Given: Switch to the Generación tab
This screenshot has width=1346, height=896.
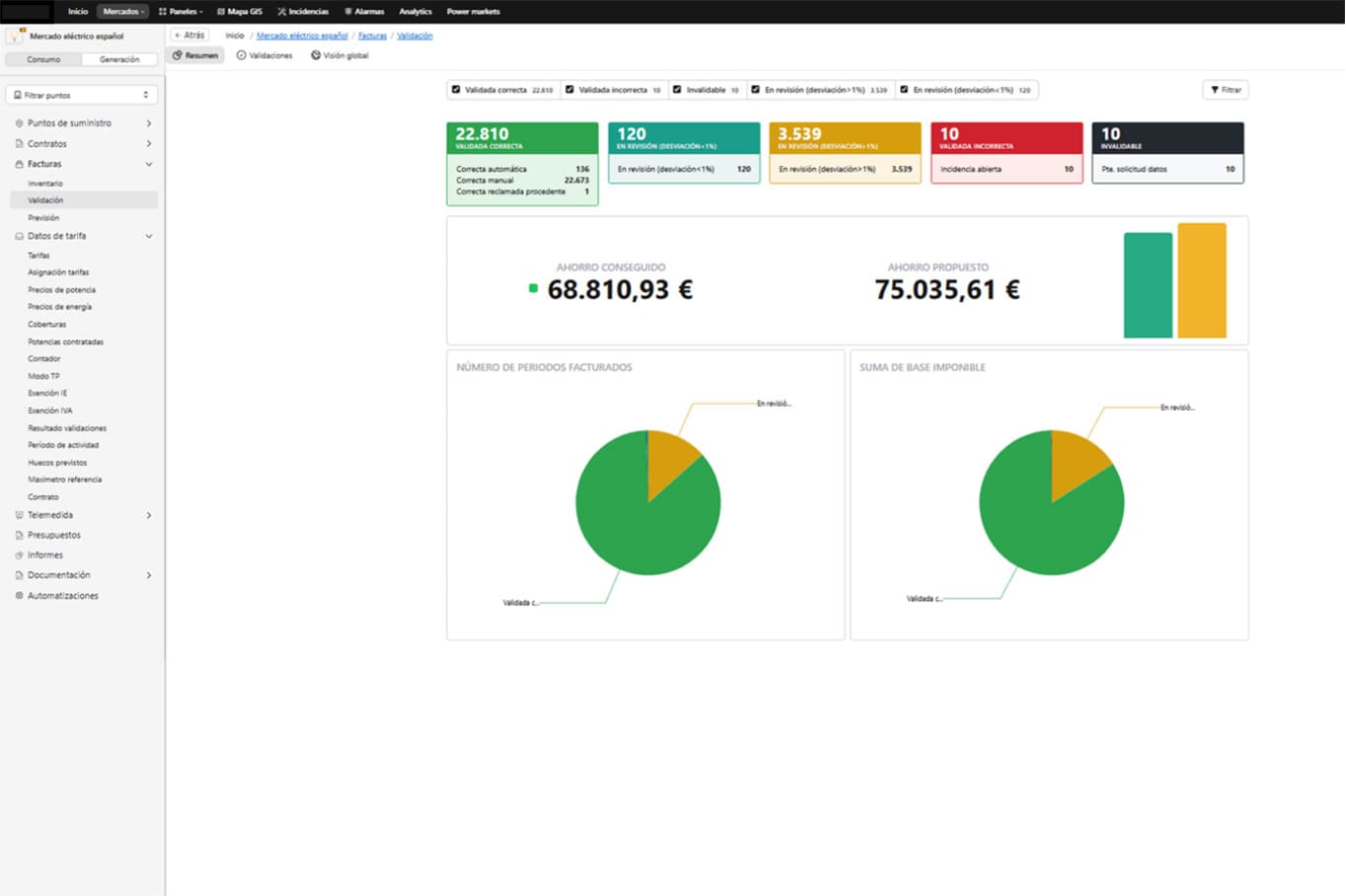Looking at the screenshot, I should 119,59.
